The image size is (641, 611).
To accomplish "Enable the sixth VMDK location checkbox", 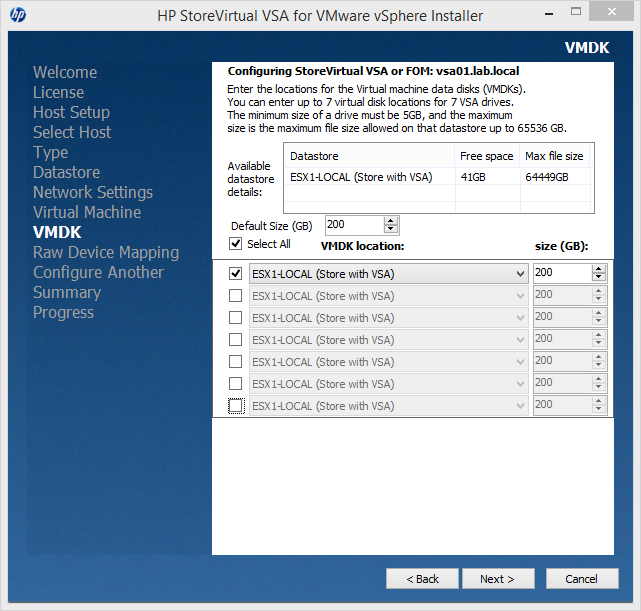I will (x=235, y=384).
